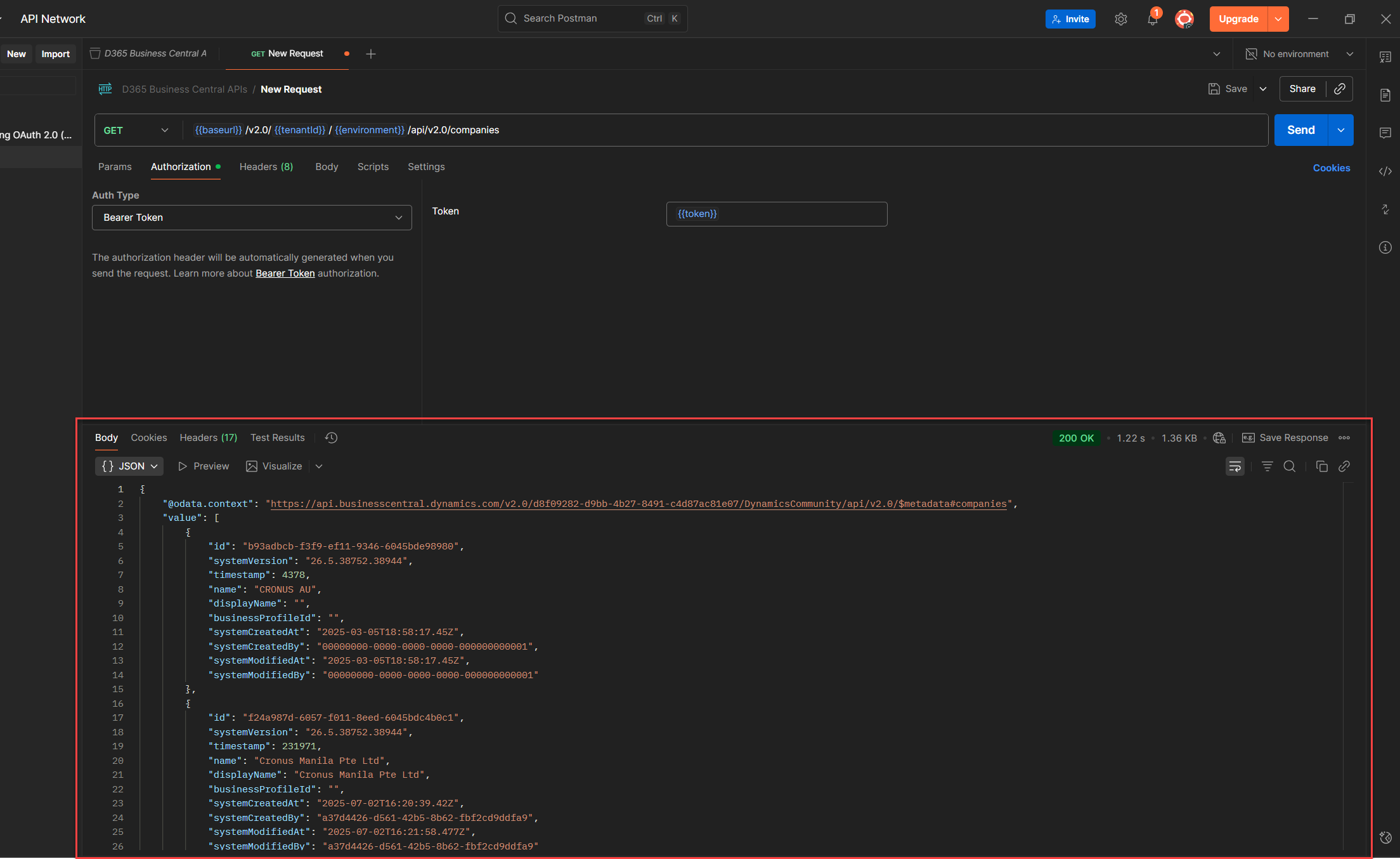
Task: Open the Bearer Token auth type dropdown
Action: (252, 218)
